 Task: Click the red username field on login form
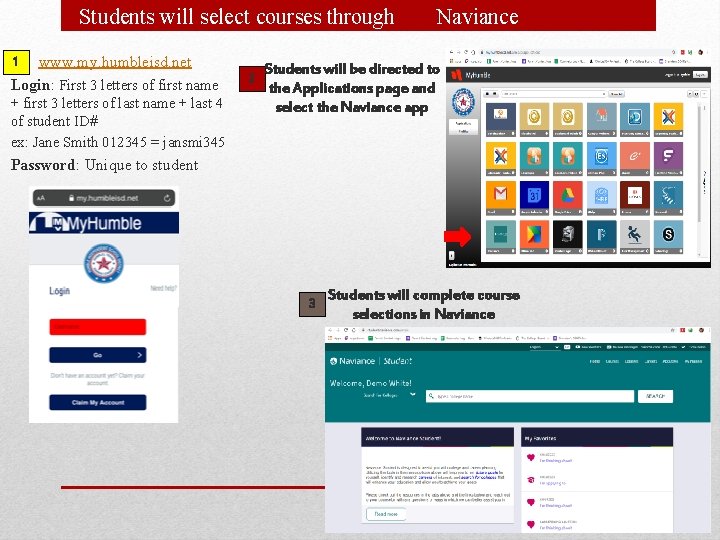98,327
